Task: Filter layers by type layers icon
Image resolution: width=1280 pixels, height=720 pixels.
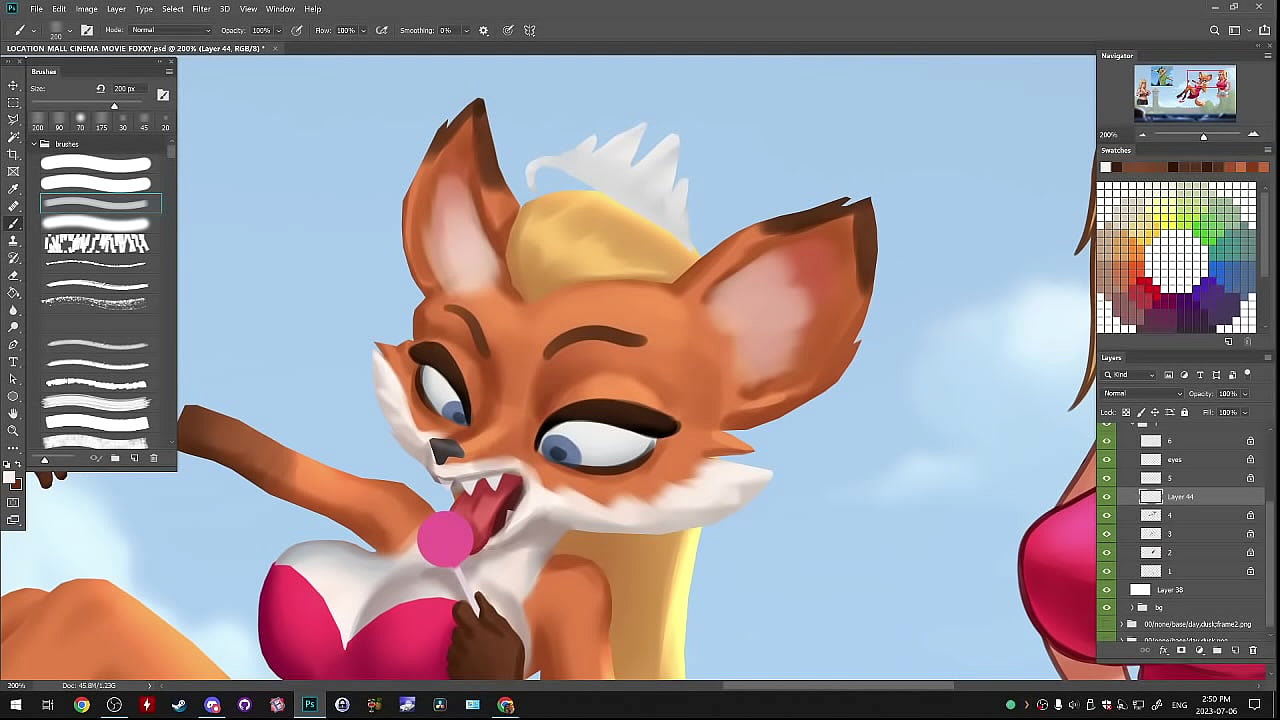Action: 1200,375
